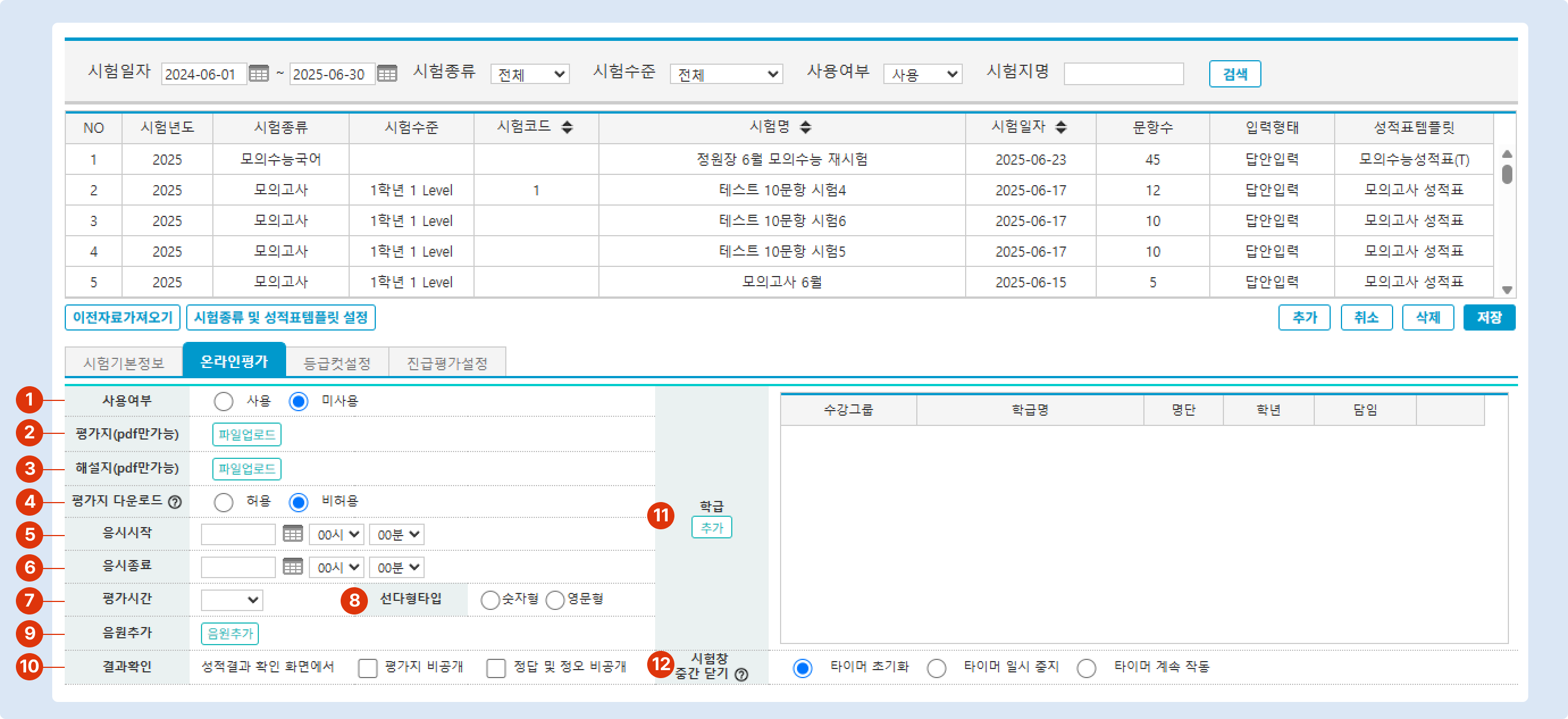Sort table by 시험코드 column arrows
Image resolution: width=1568 pixels, height=719 pixels.
(567, 127)
